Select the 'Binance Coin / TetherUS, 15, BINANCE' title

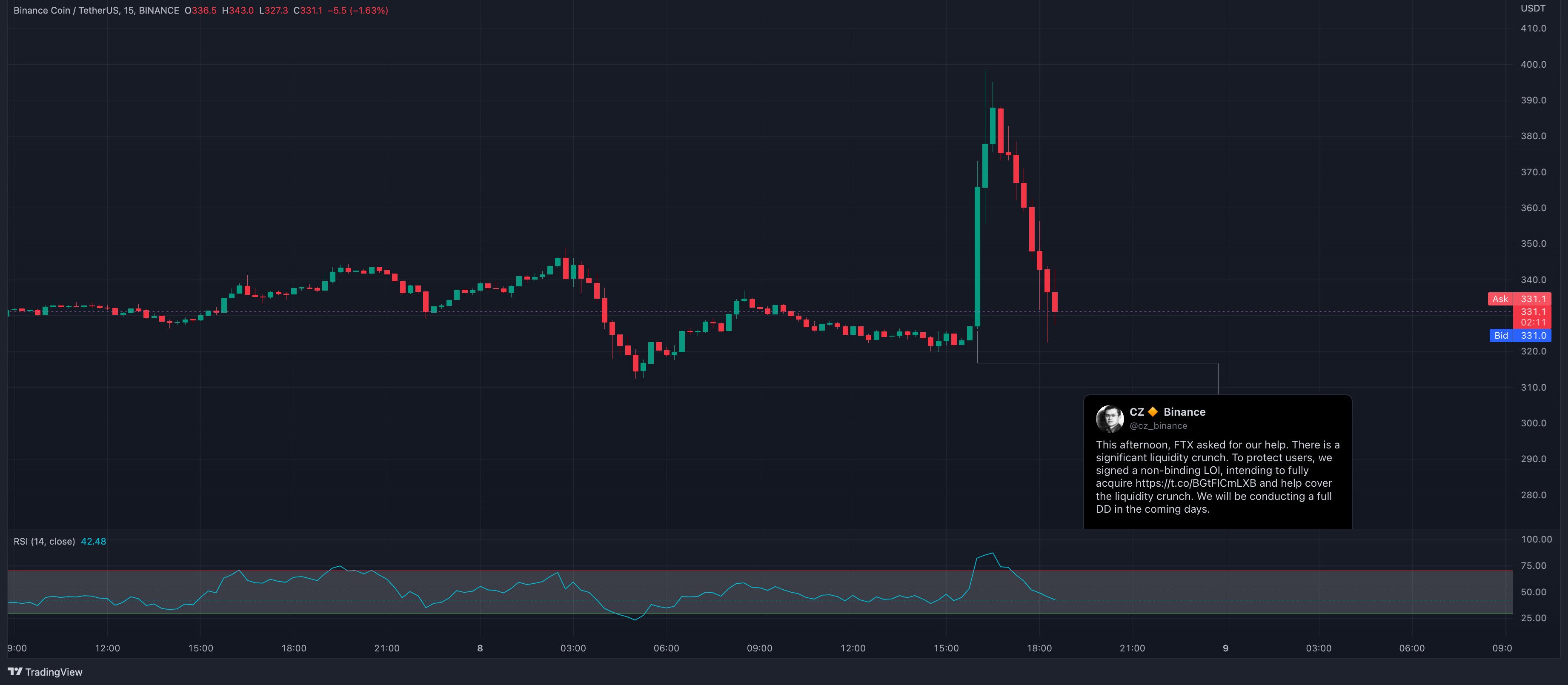point(96,10)
